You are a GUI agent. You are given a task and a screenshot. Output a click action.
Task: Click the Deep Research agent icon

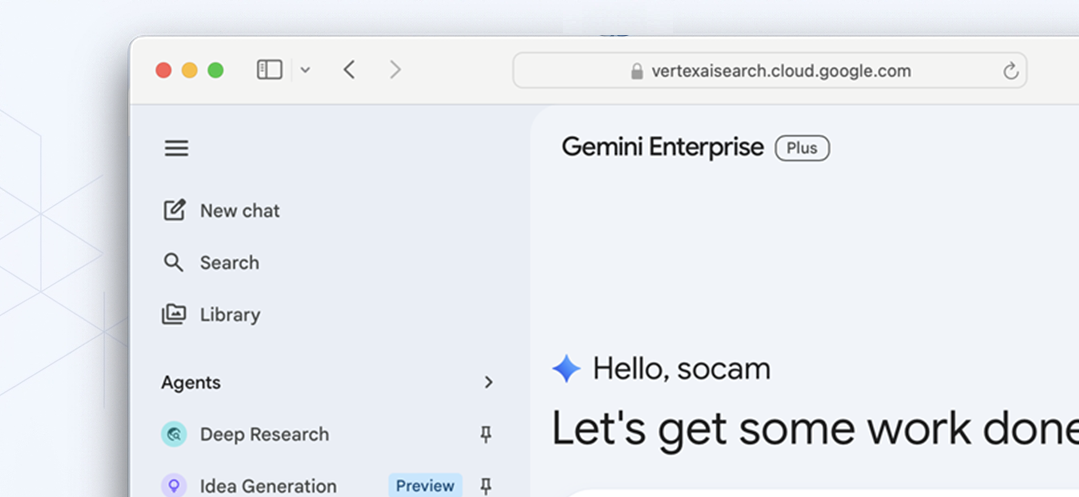(x=173, y=434)
